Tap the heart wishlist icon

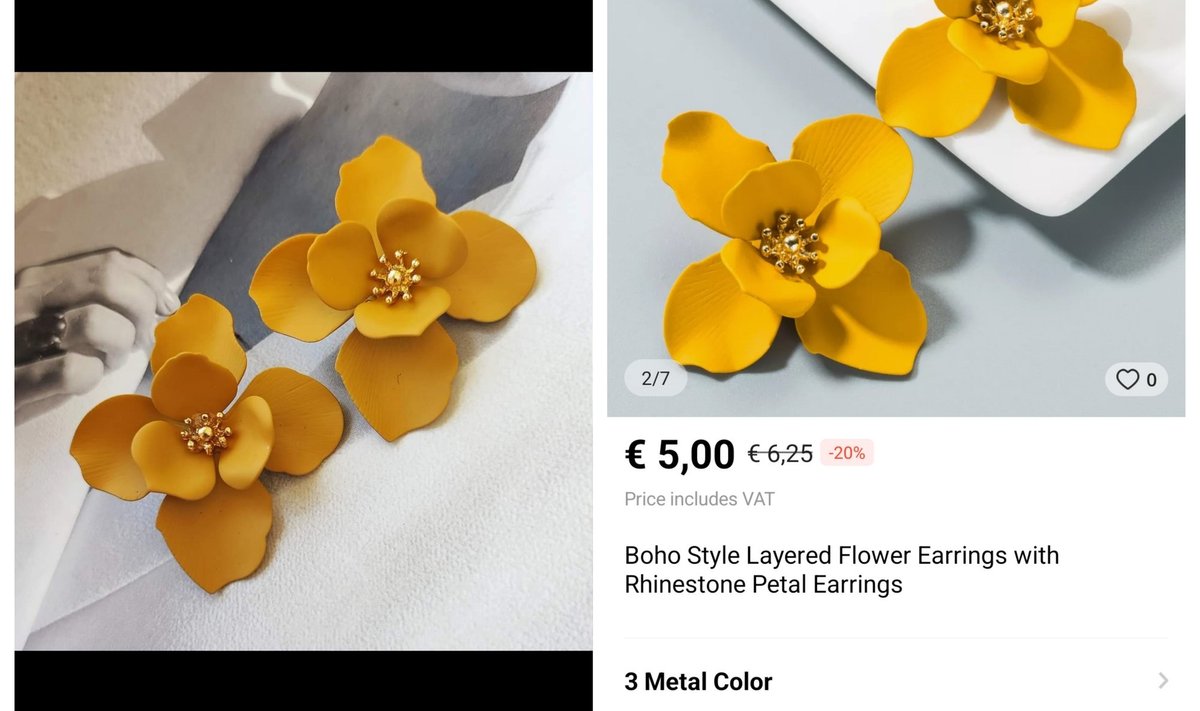pos(1127,380)
